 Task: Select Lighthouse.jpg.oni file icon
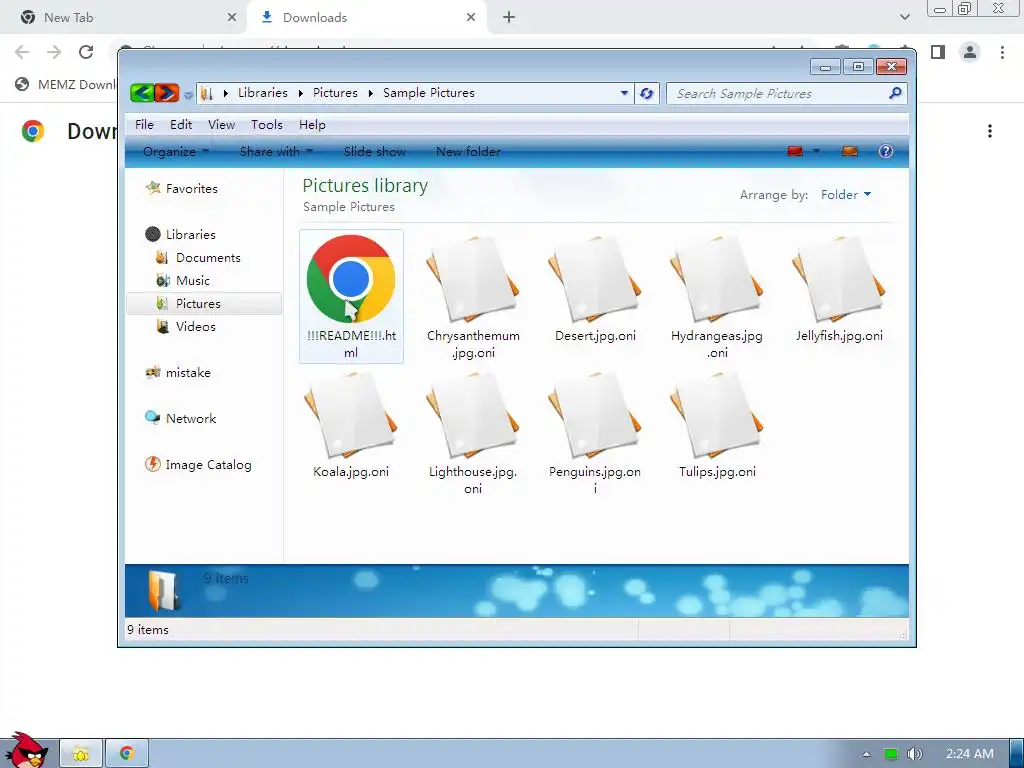(473, 415)
